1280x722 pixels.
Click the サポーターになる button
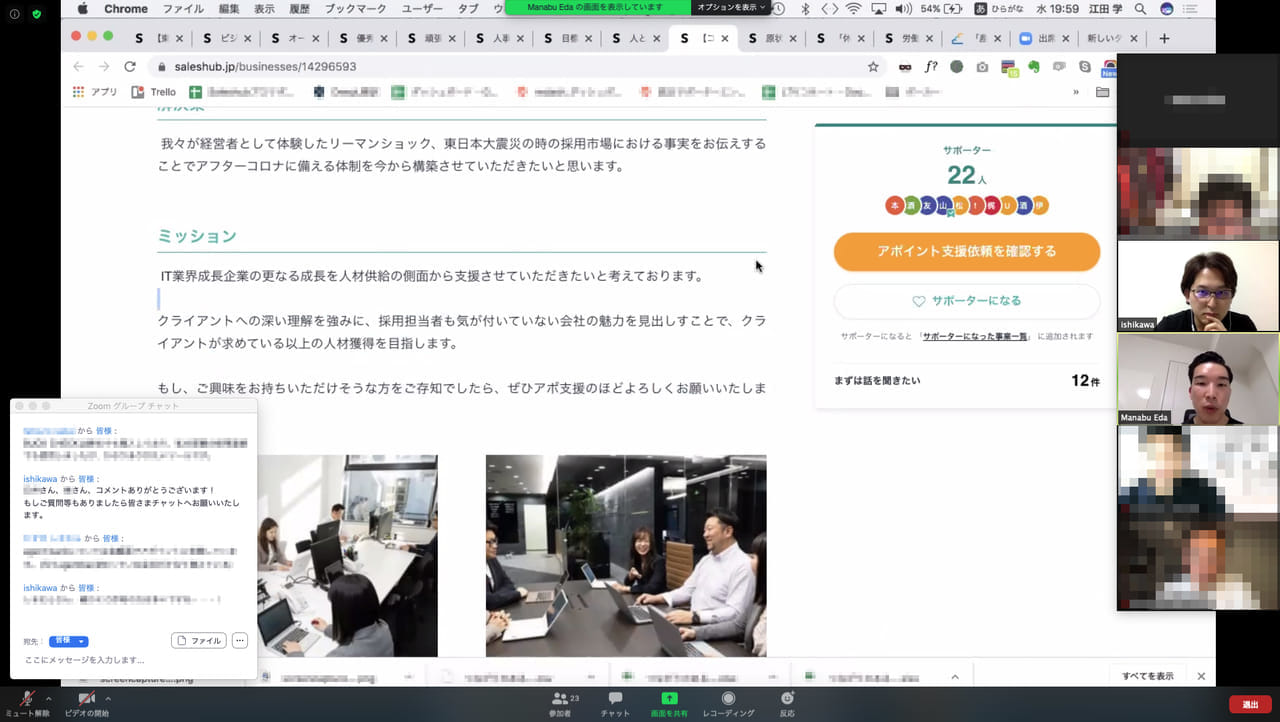[x=966, y=299]
